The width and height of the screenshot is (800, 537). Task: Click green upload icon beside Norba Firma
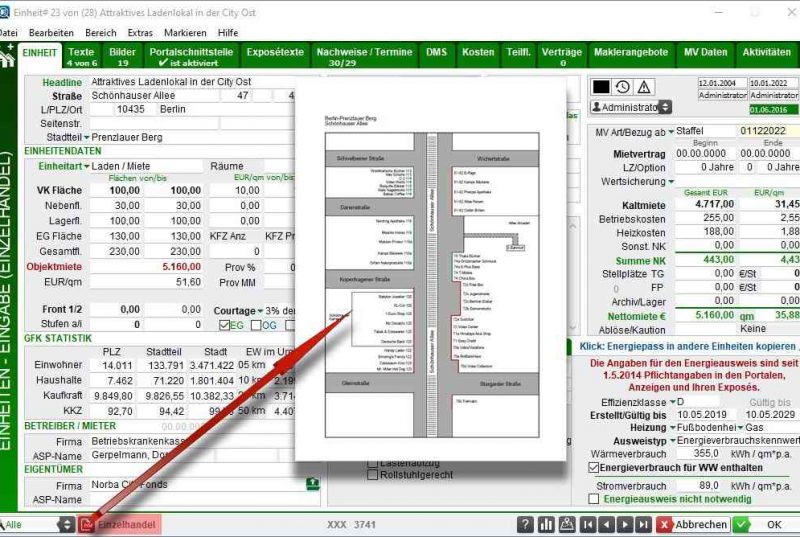[x=312, y=485]
